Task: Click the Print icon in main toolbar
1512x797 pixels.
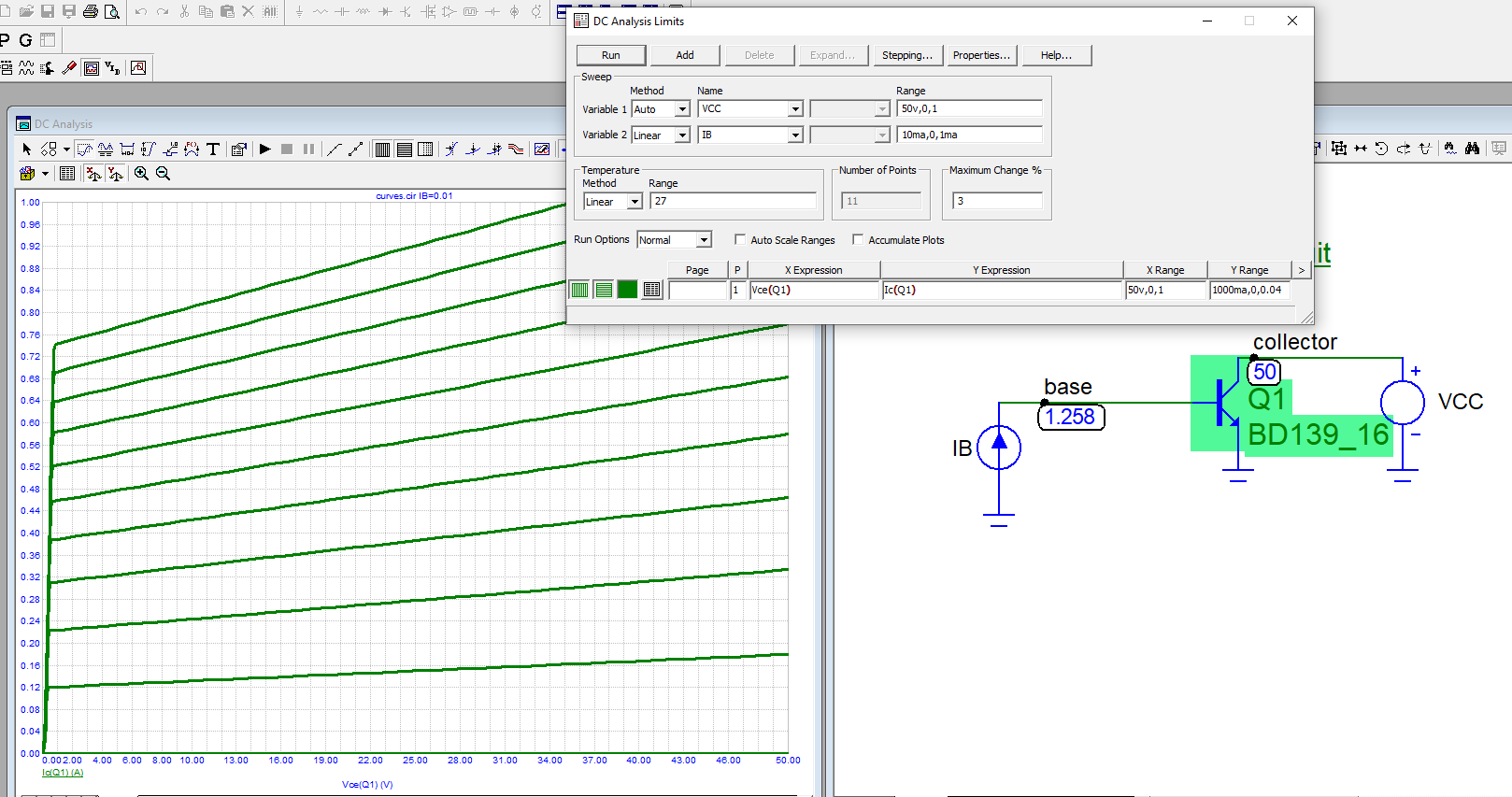Action: (91, 12)
